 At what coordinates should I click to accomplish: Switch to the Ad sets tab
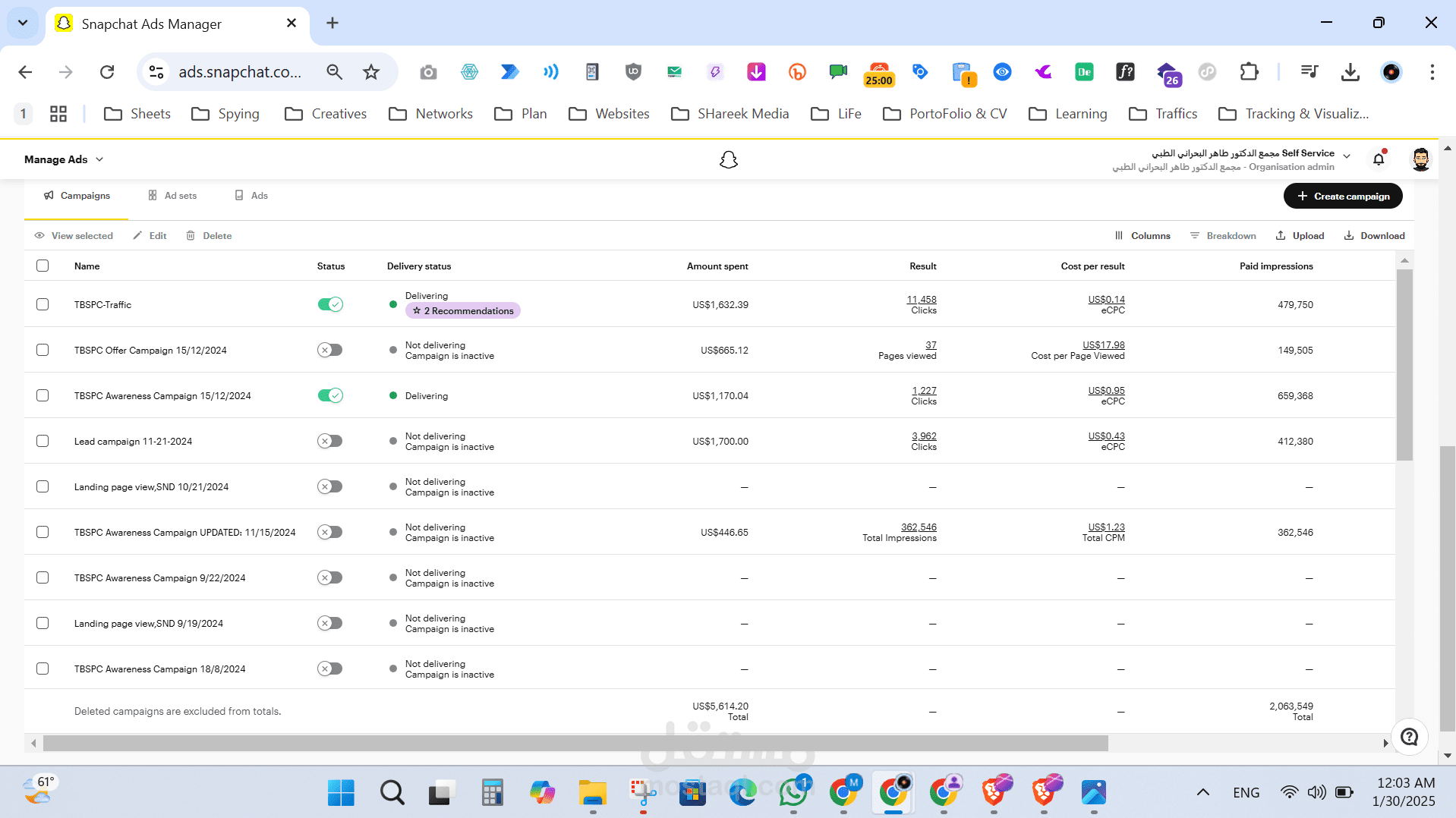172,196
